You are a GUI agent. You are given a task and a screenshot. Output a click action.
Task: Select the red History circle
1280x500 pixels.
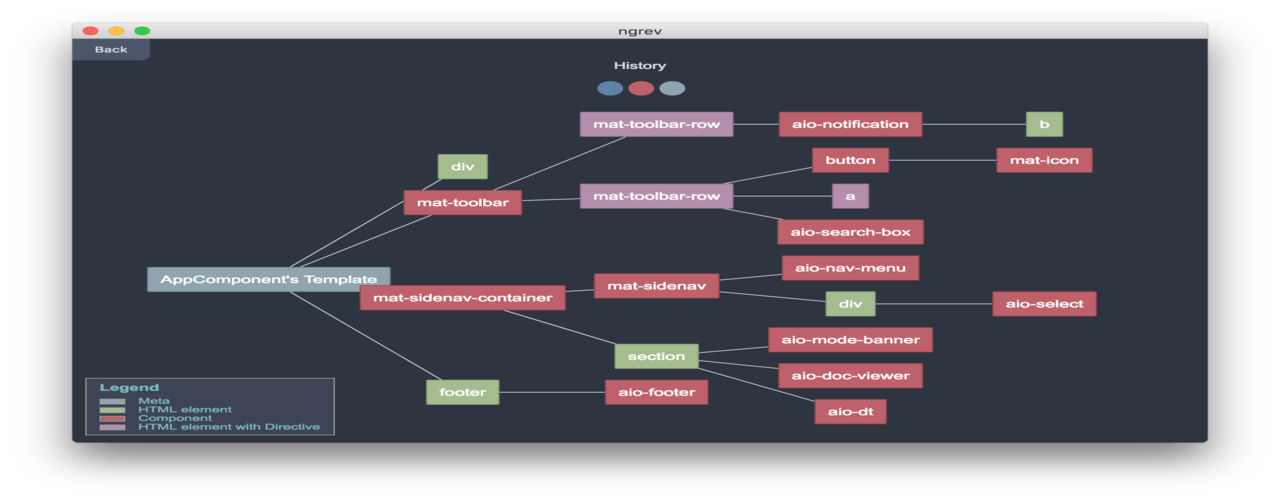[x=641, y=88]
